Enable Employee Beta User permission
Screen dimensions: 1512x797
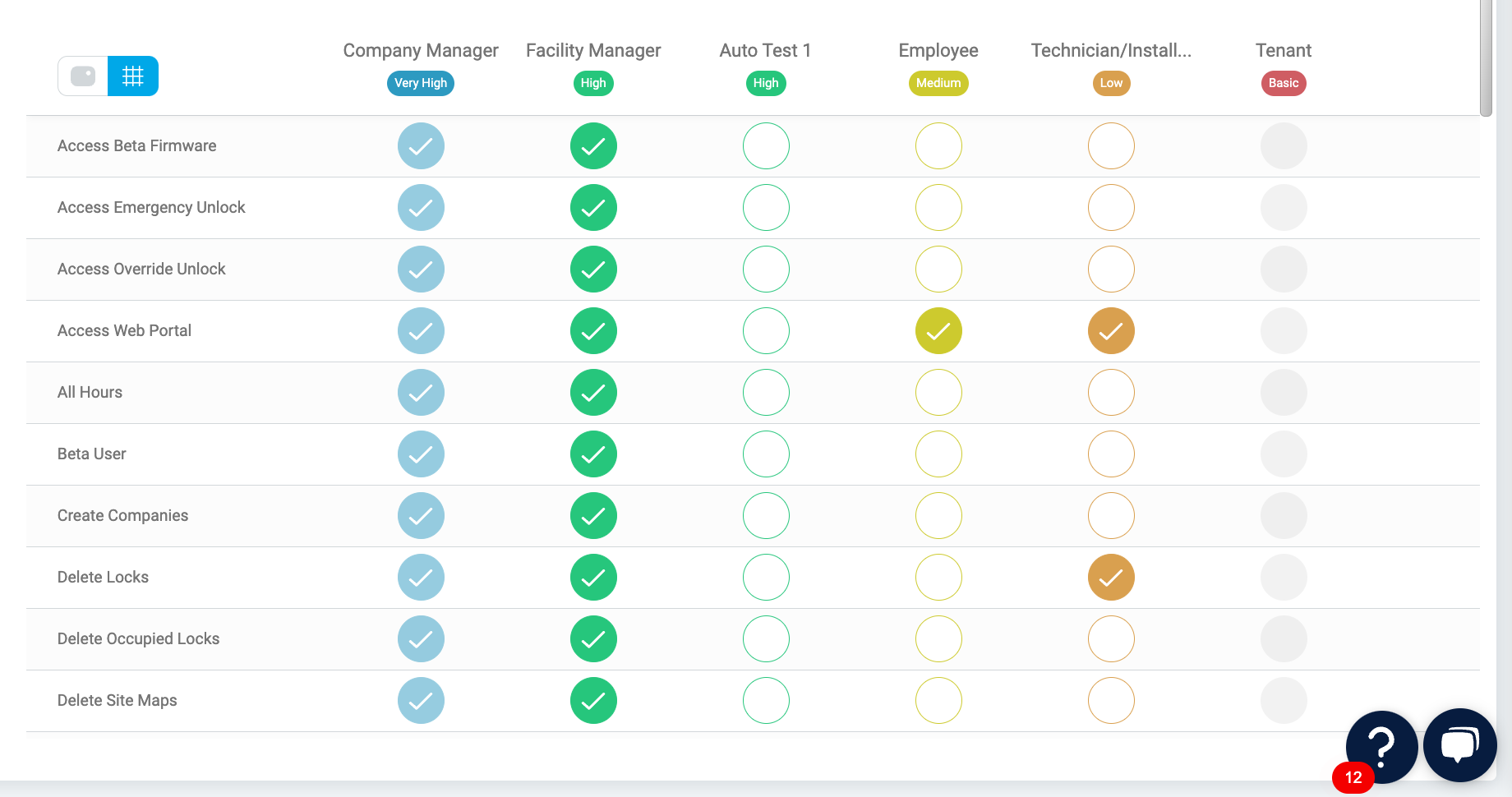point(938,454)
